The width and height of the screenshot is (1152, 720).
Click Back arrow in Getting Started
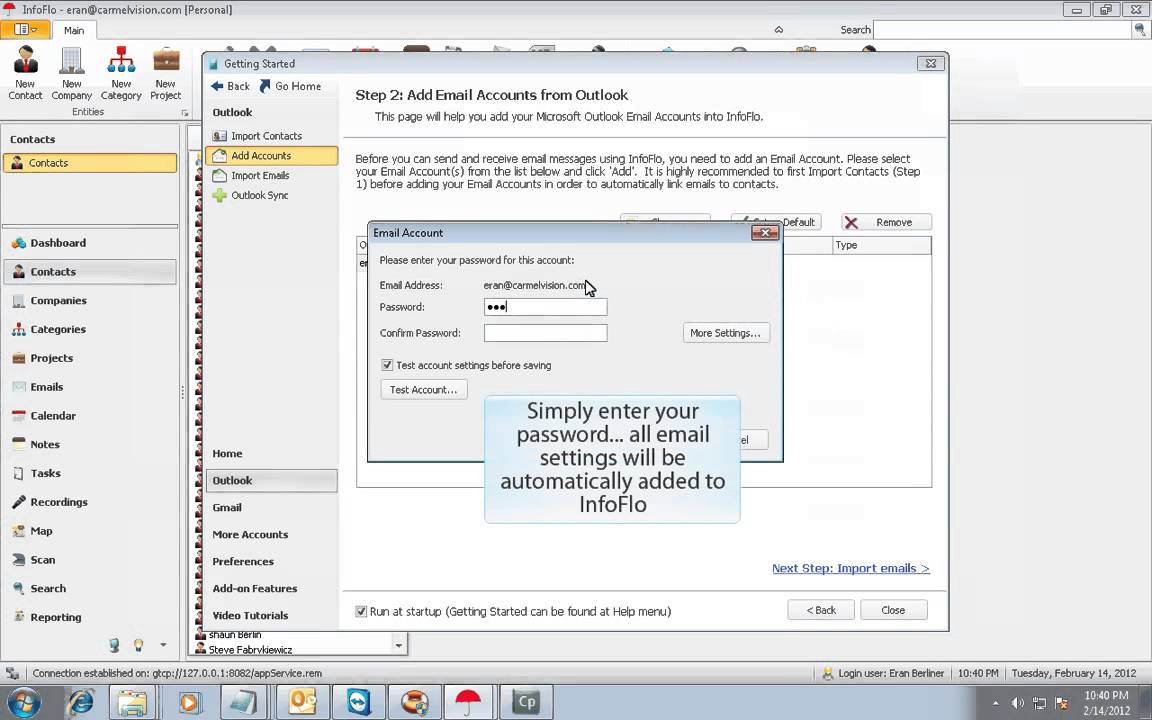pyautogui.click(x=230, y=86)
